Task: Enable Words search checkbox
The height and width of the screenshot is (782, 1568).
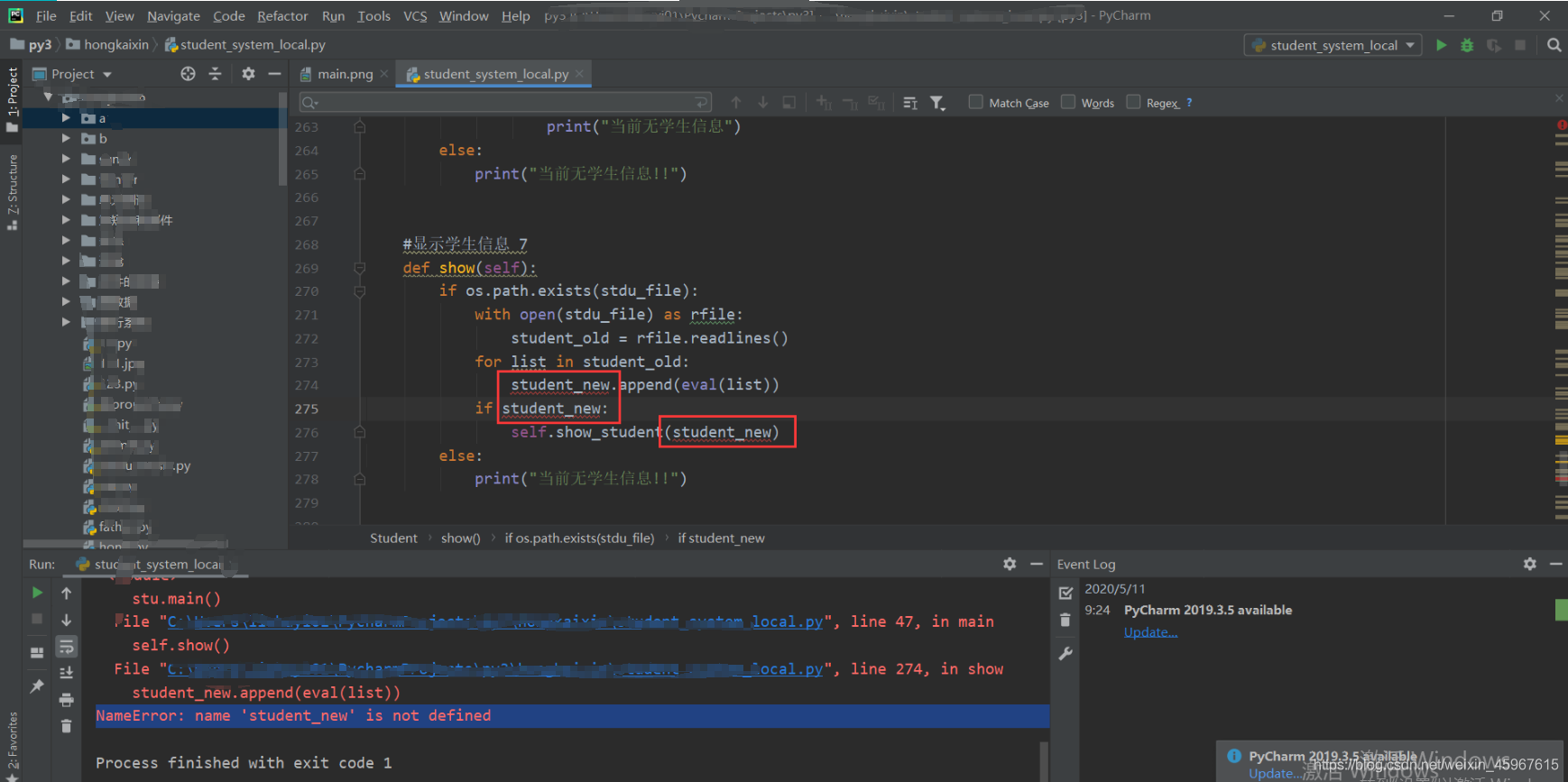Action: (1068, 102)
